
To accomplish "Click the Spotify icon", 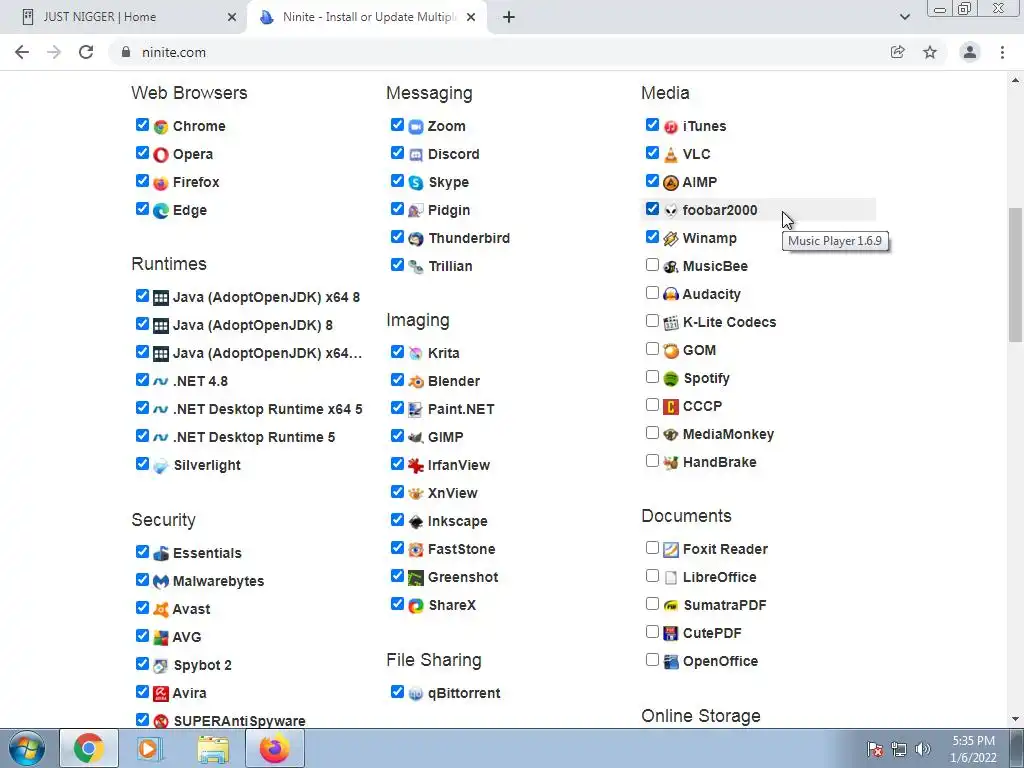I will tap(671, 379).
